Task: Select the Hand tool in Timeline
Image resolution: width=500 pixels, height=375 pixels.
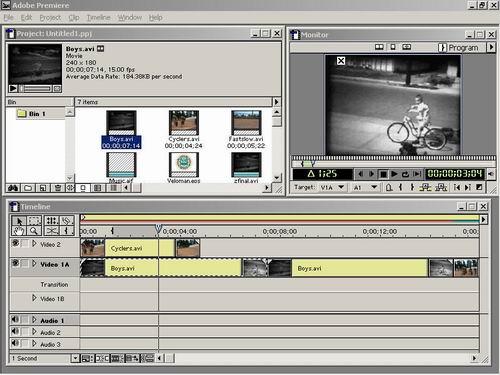Action: pos(19,231)
